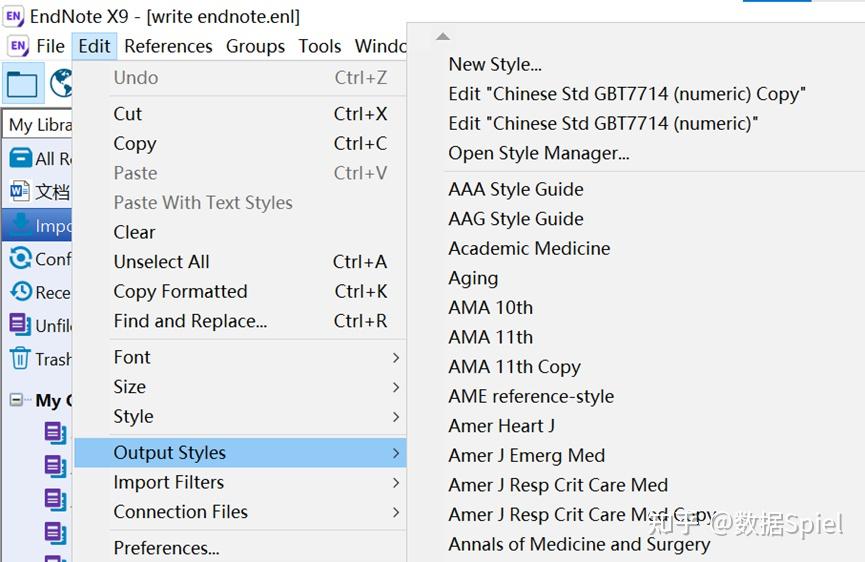The height and width of the screenshot is (562, 865).
Task: Choose Open Style Manager option
Action: click(538, 153)
